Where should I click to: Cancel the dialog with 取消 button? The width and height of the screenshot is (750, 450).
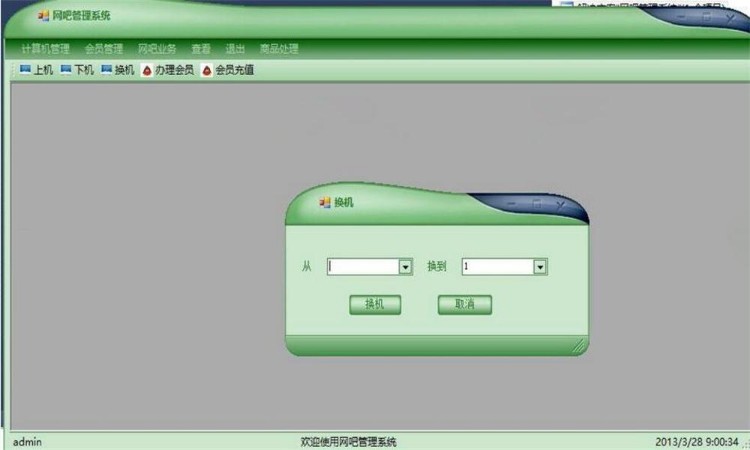tap(464, 305)
